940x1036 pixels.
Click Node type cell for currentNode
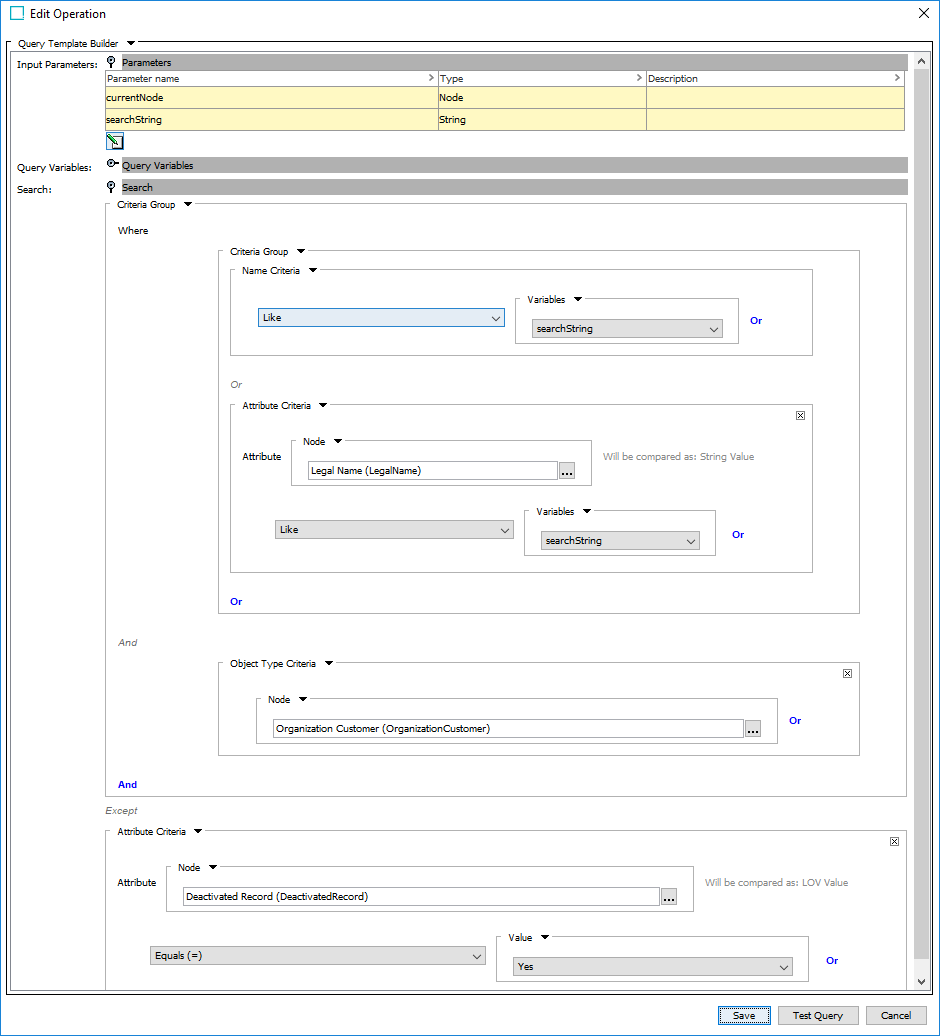(542, 98)
